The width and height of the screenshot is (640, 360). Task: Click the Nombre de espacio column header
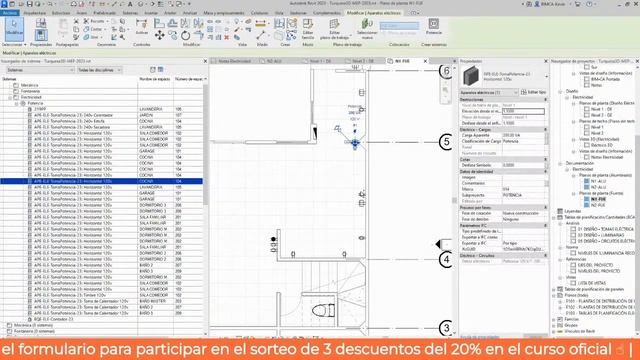coord(155,79)
